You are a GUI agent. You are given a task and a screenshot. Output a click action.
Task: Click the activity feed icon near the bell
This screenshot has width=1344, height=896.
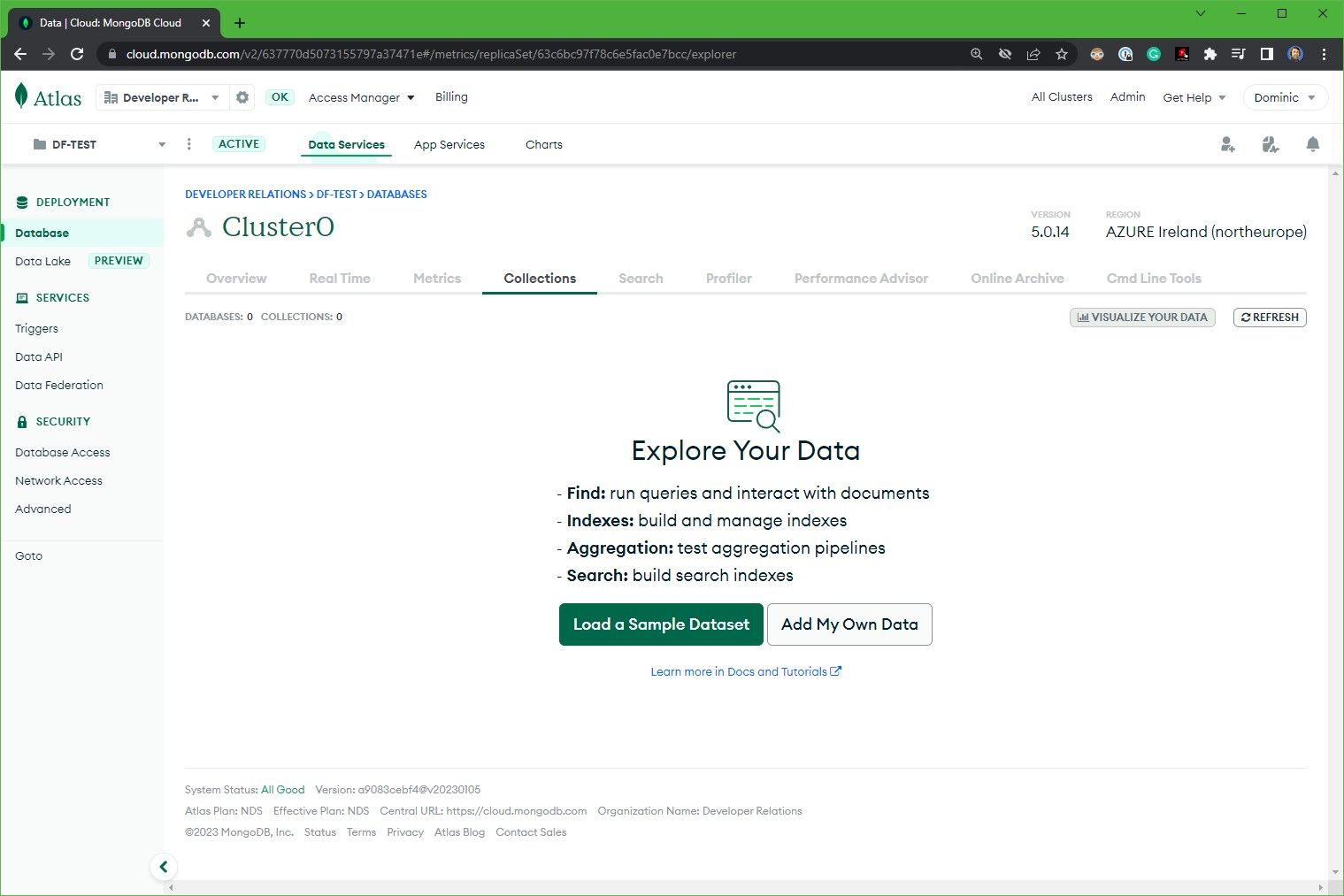click(1271, 143)
